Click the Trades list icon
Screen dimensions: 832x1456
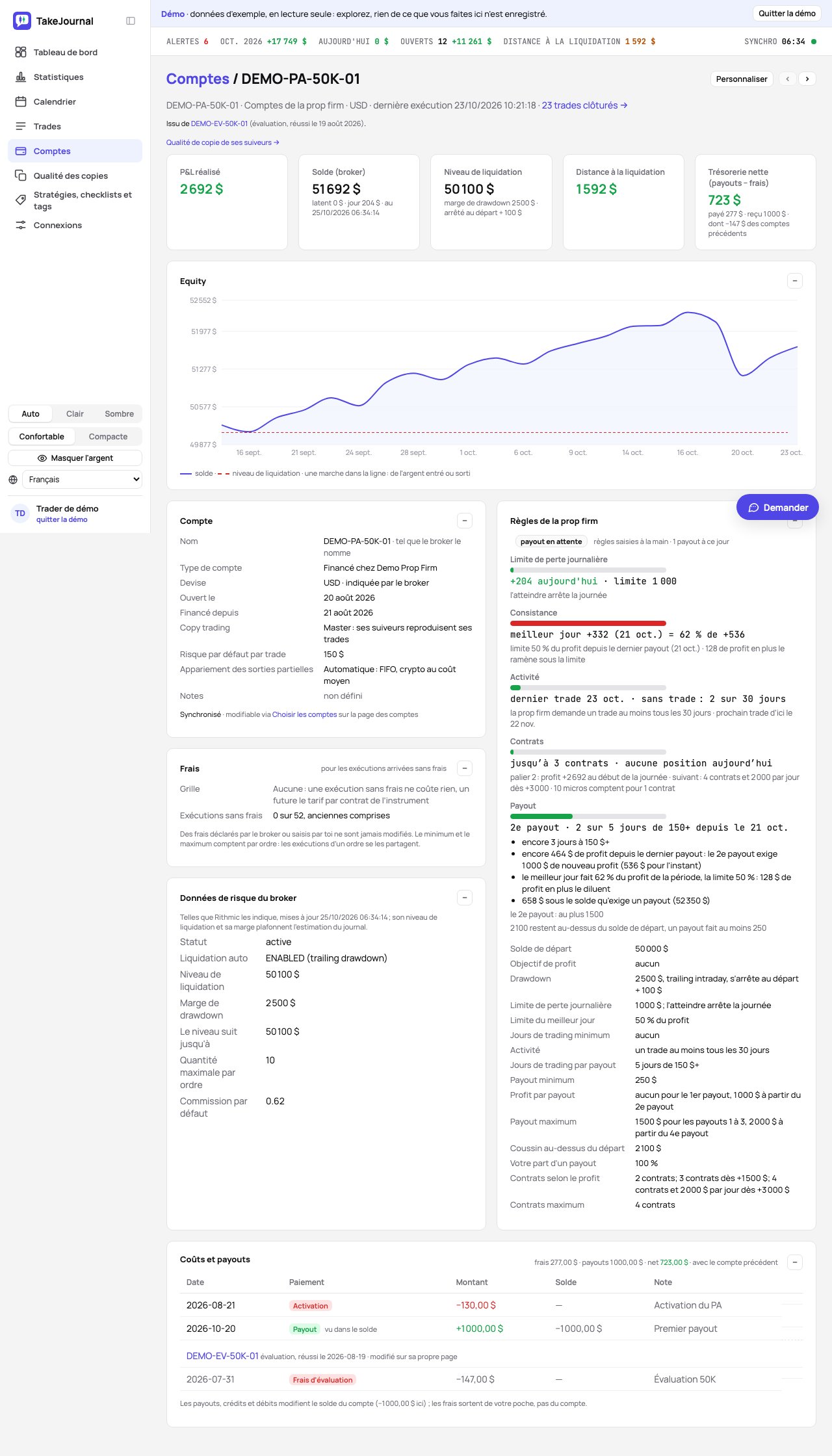21,126
